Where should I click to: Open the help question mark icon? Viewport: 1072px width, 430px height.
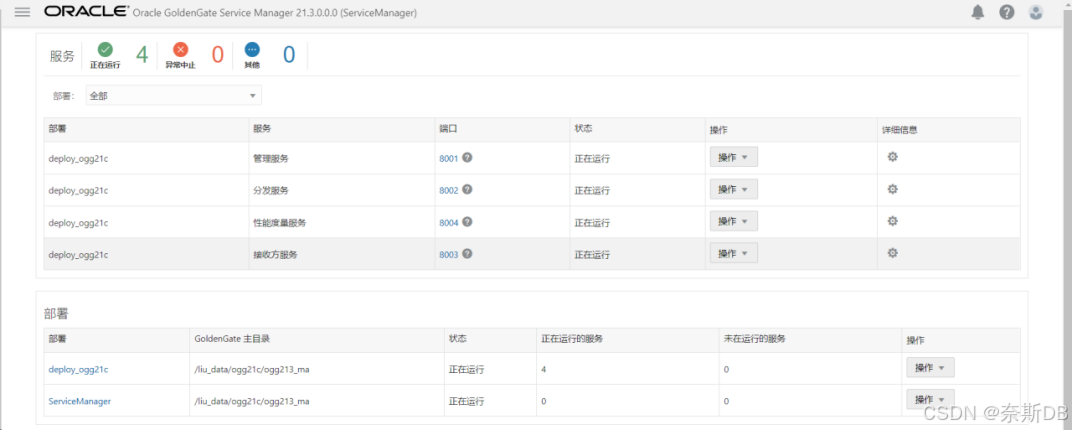pos(1006,12)
